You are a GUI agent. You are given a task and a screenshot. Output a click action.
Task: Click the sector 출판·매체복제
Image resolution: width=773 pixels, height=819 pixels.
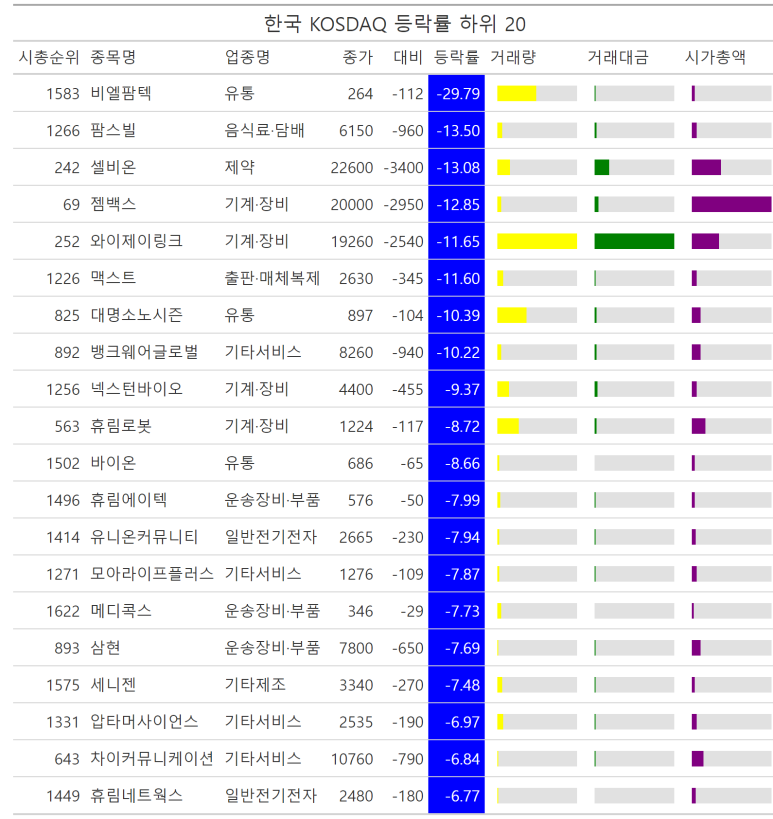point(272,278)
